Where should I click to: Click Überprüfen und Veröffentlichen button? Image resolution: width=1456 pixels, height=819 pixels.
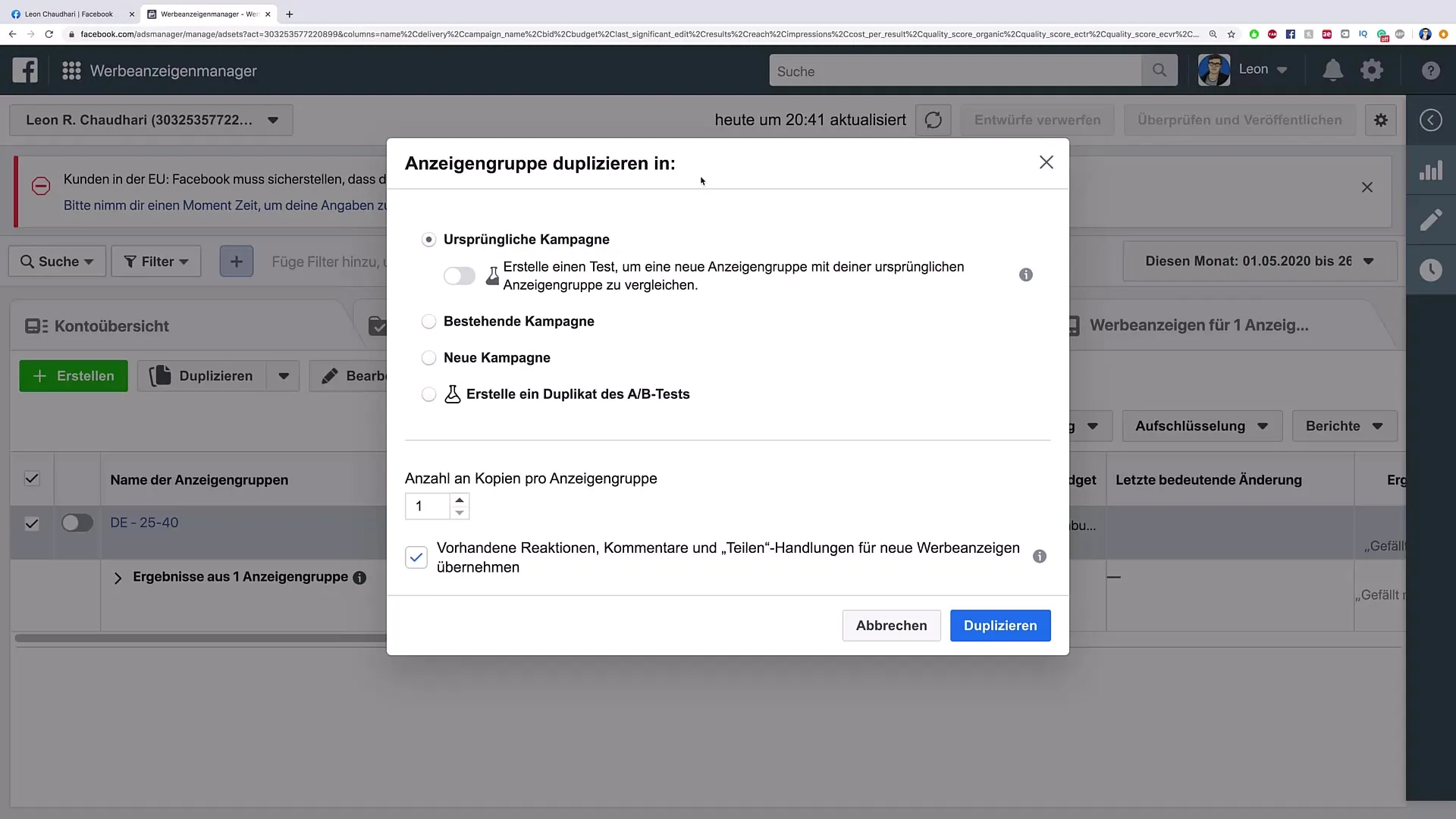[x=1239, y=120]
